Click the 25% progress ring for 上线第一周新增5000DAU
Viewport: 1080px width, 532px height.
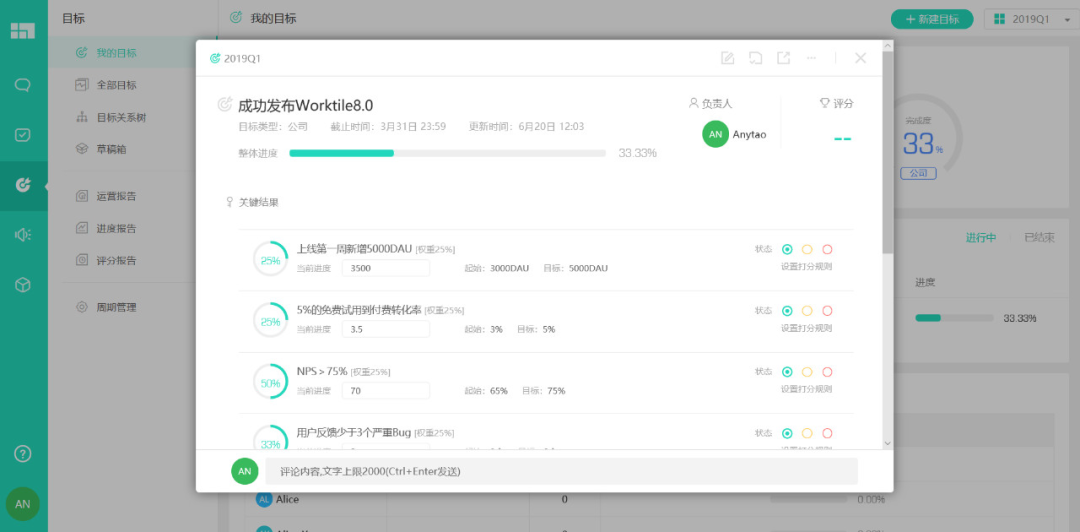coord(270,259)
